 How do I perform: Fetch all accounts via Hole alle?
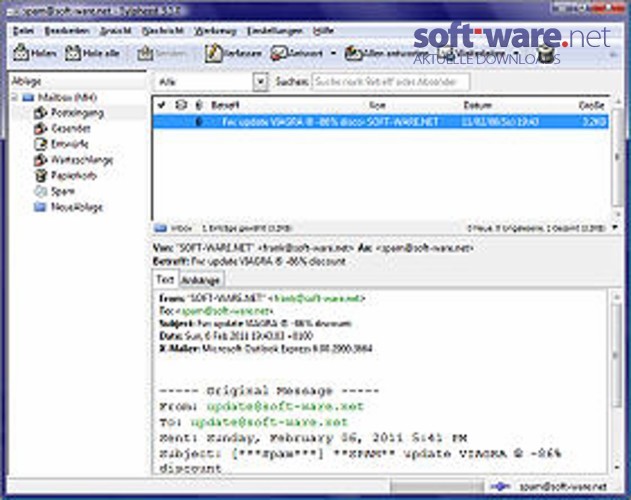click(x=93, y=53)
